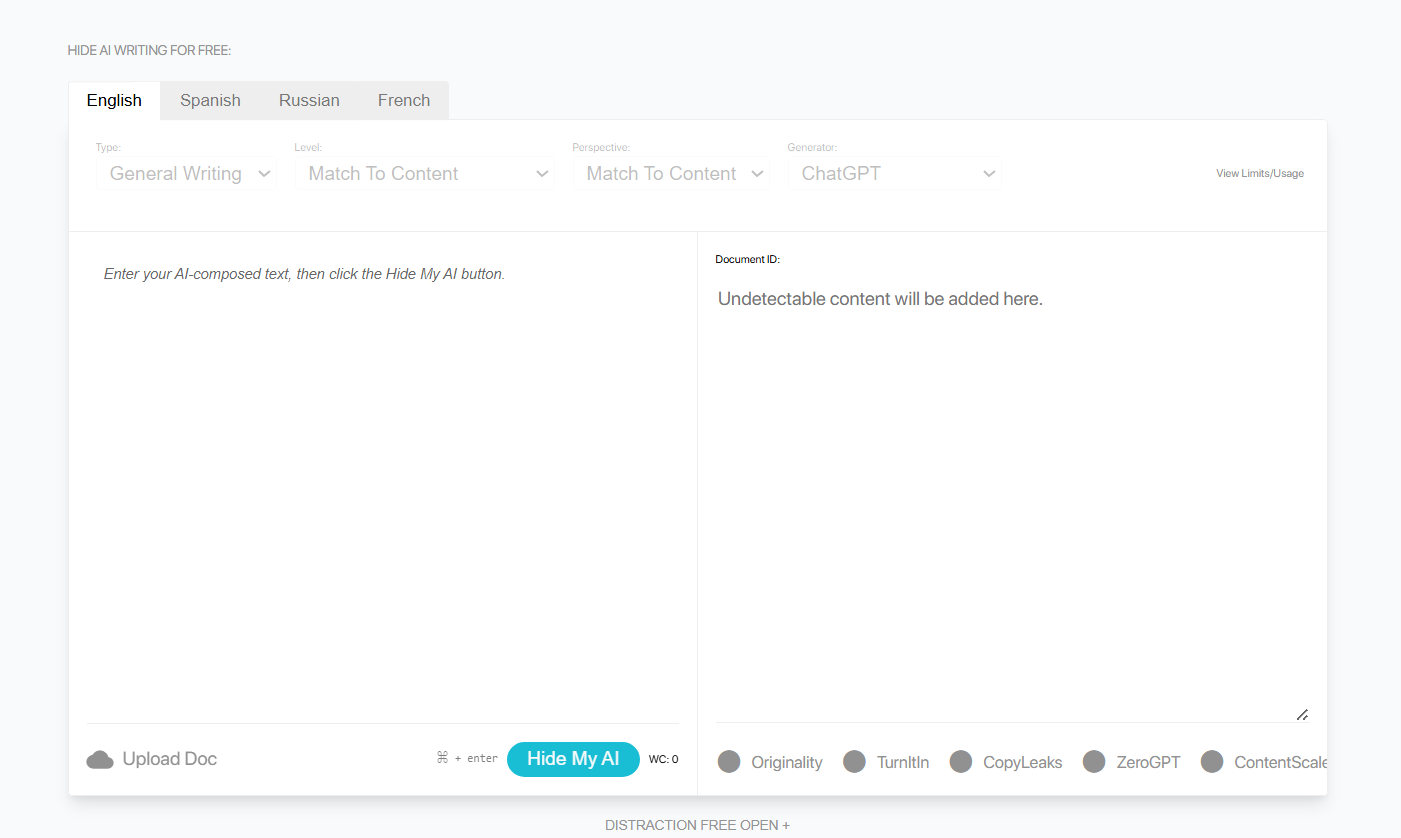The height and width of the screenshot is (838, 1401).
Task: Select the English language tab
Action: tap(114, 101)
